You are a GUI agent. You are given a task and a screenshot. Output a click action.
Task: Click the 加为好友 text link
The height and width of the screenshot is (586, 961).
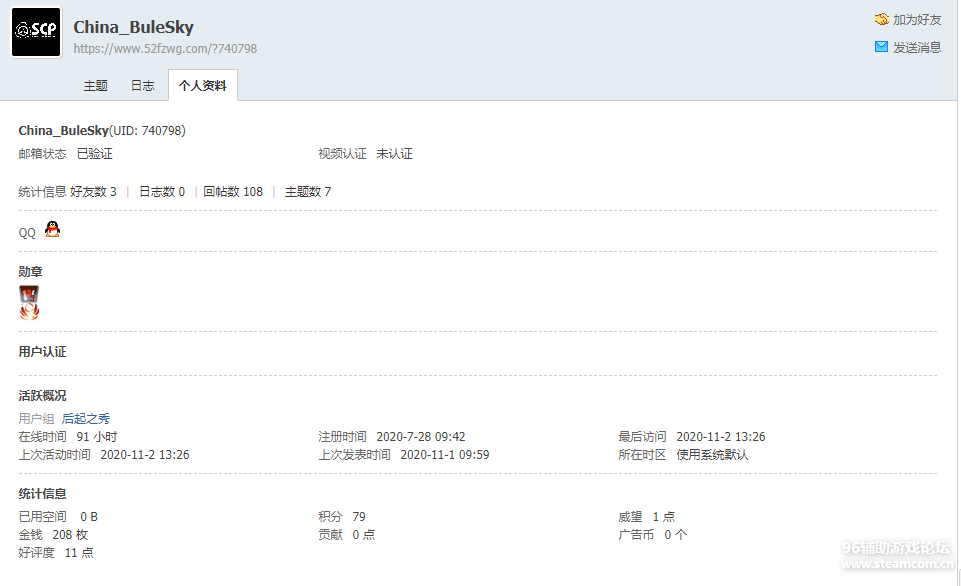pos(917,20)
